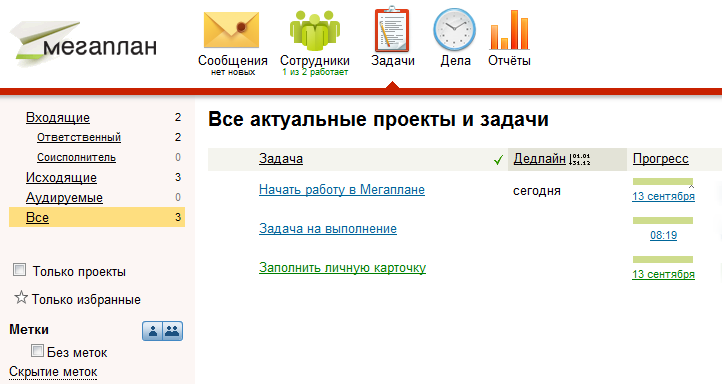The width and height of the screenshot is (722, 384).
Task: Show shared tags with group icon
Action: pyautogui.click(x=172, y=331)
